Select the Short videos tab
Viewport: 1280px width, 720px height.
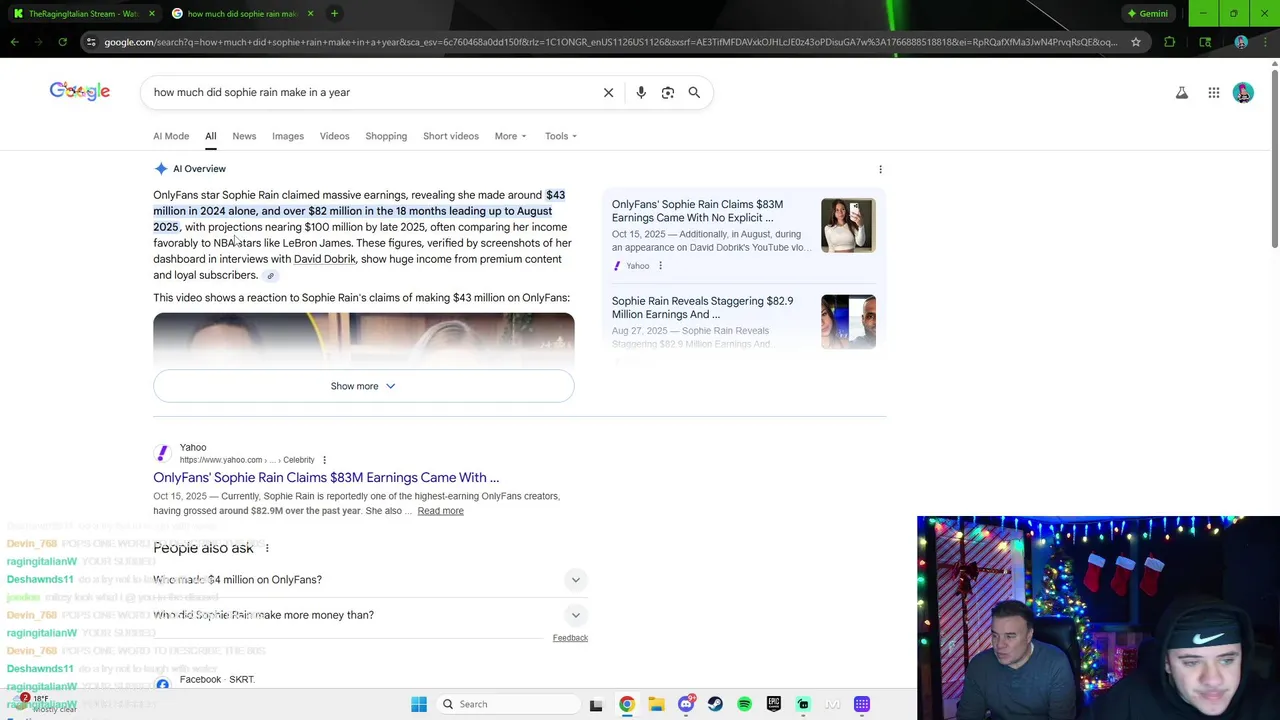click(x=451, y=136)
